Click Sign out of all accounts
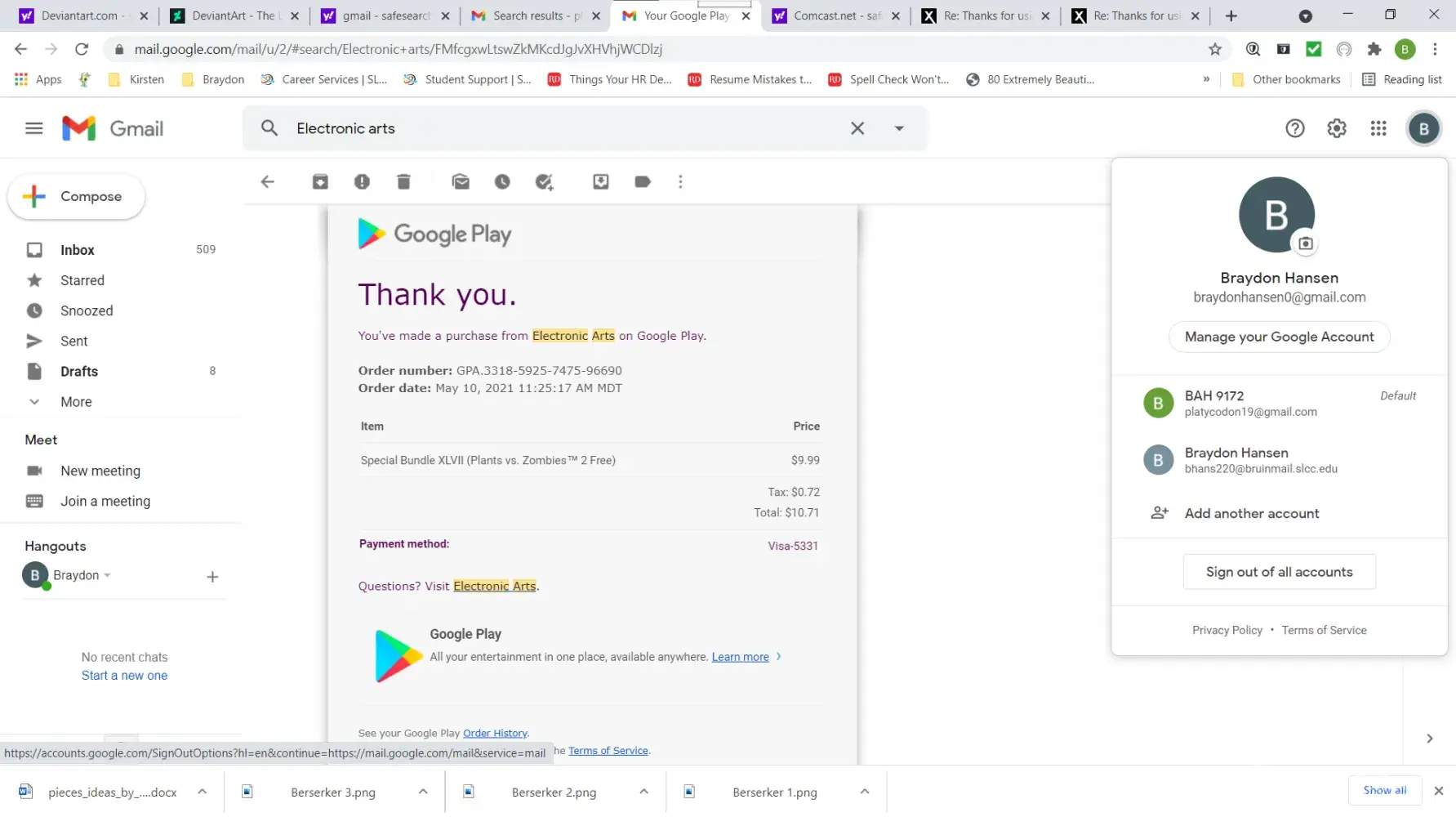 click(1279, 572)
